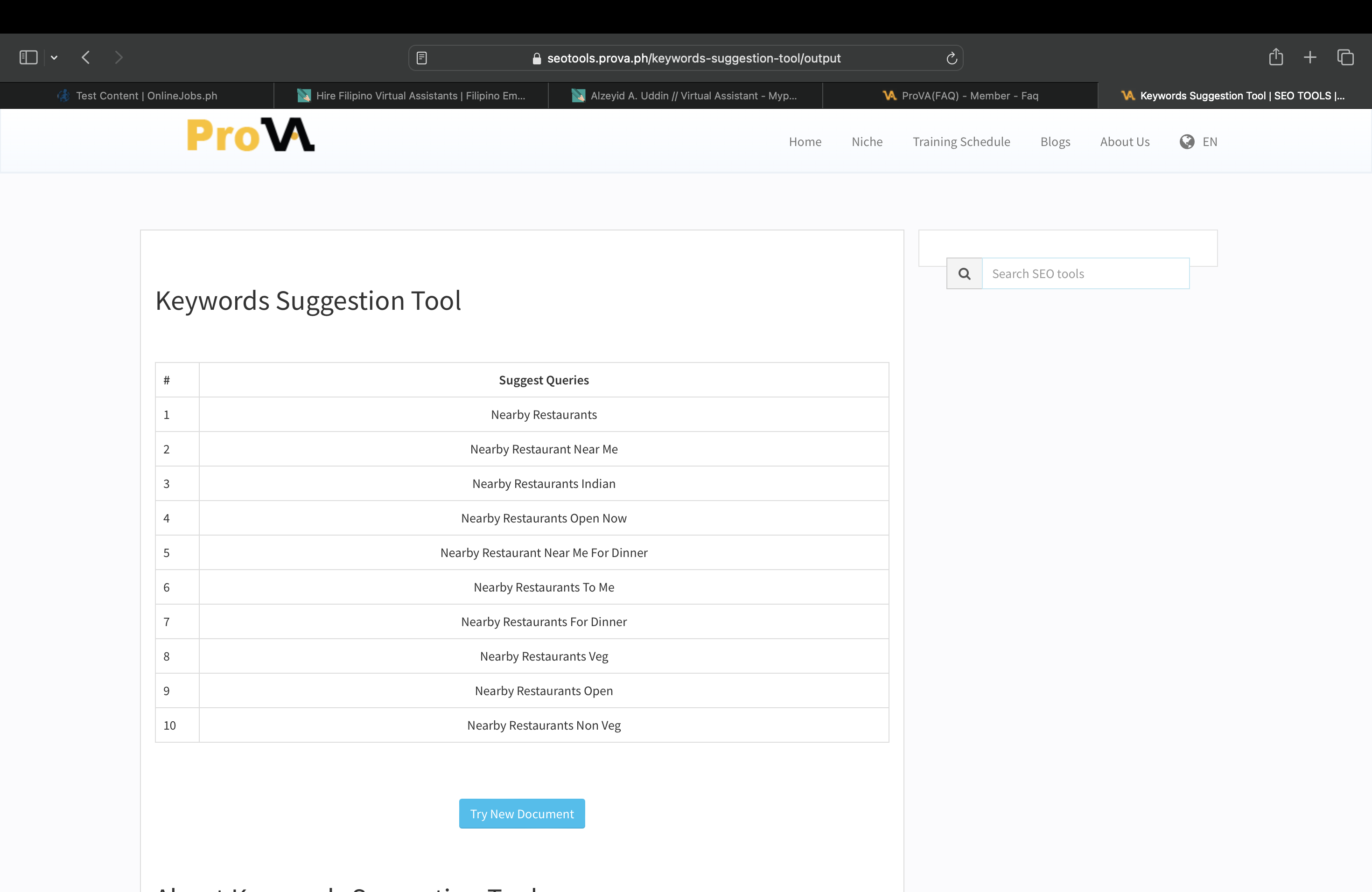Click the ProVA logo image
Screen dimensions: 1372x892
(251, 135)
